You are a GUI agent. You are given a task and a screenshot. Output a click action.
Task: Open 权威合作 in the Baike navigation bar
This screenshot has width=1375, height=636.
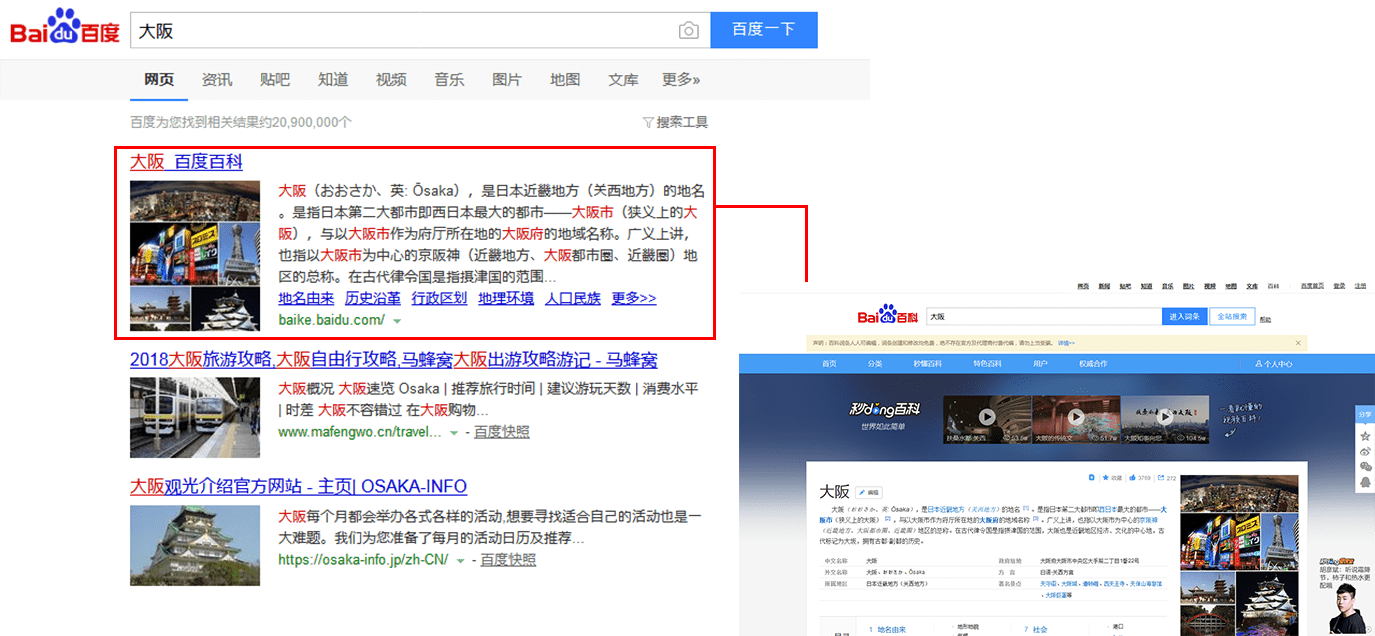click(1093, 364)
